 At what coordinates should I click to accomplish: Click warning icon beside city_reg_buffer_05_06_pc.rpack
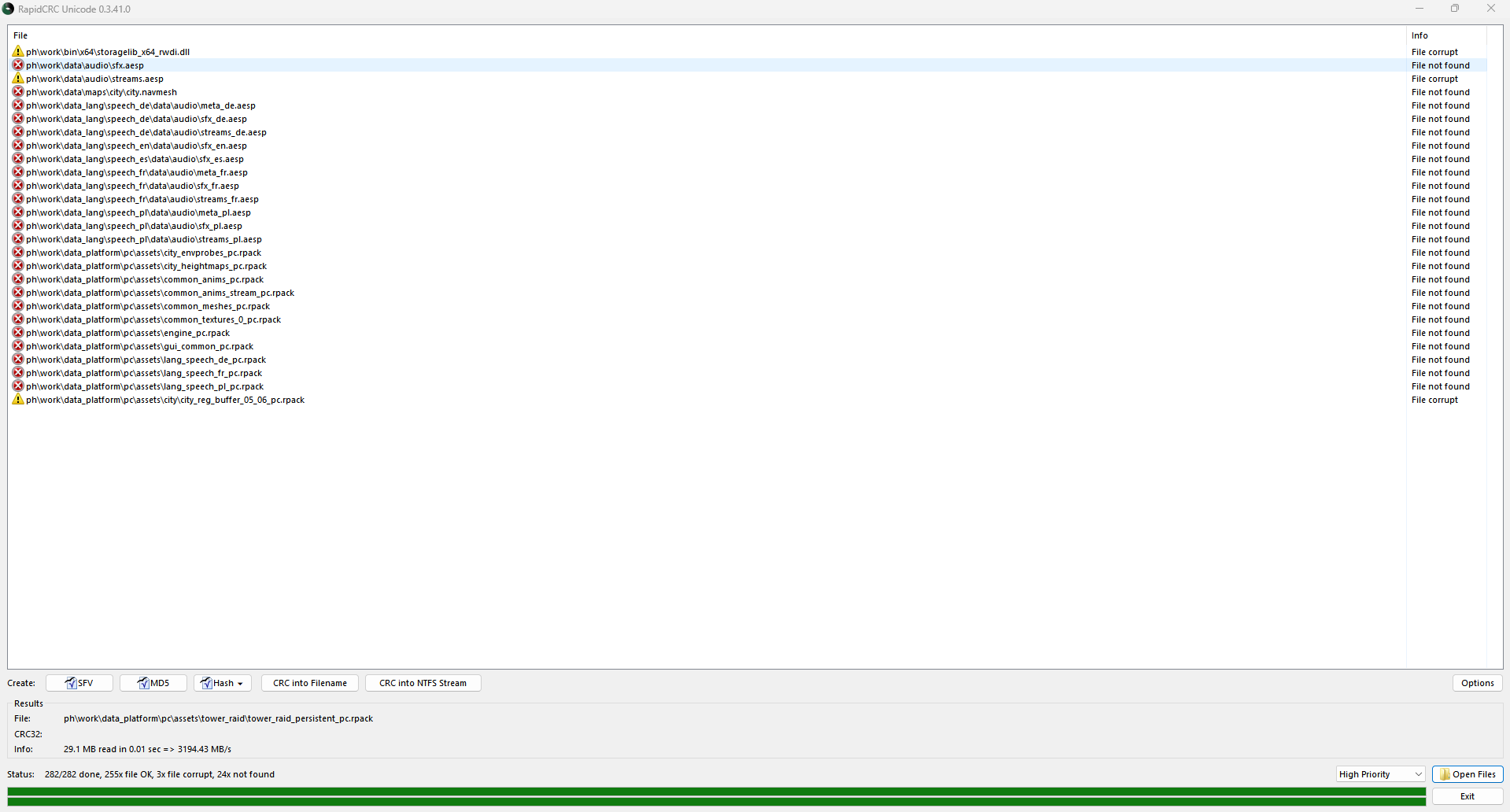coord(18,400)
